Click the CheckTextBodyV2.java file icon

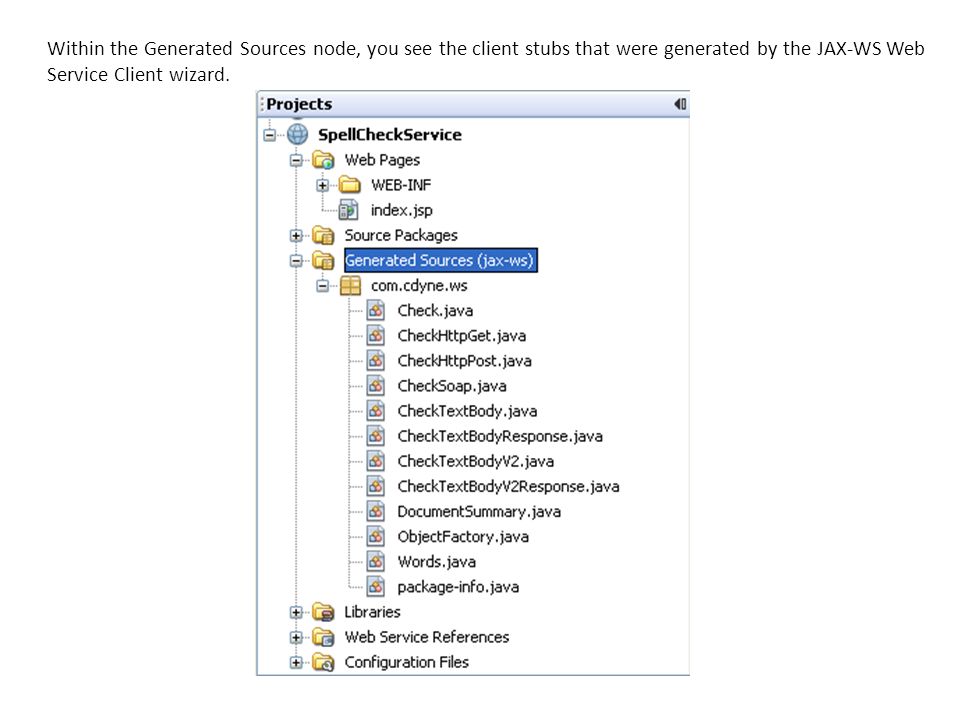[376, 461]
